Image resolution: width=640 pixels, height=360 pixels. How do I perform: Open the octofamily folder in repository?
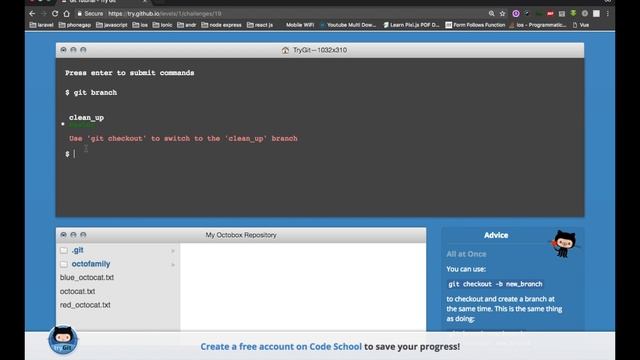(x=91, y=264)
